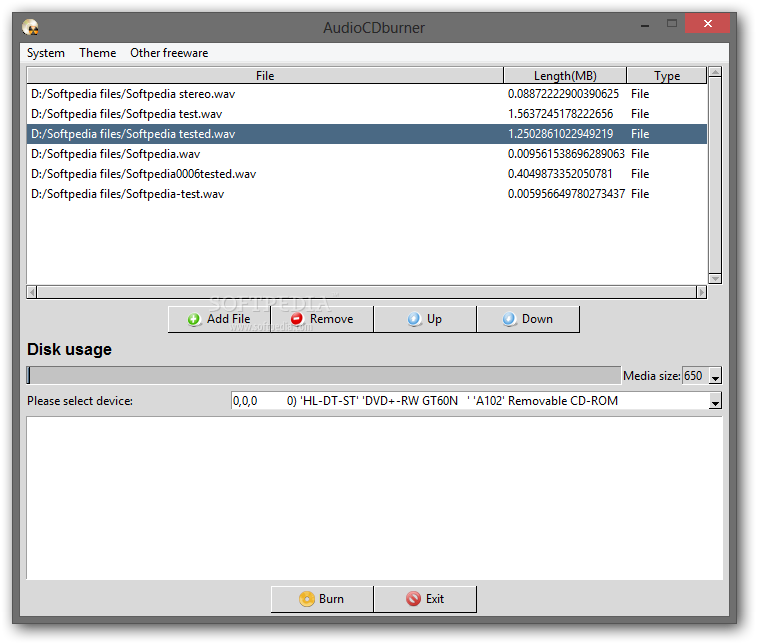
Task: Move selected track Up
Action: coord(425,319)
